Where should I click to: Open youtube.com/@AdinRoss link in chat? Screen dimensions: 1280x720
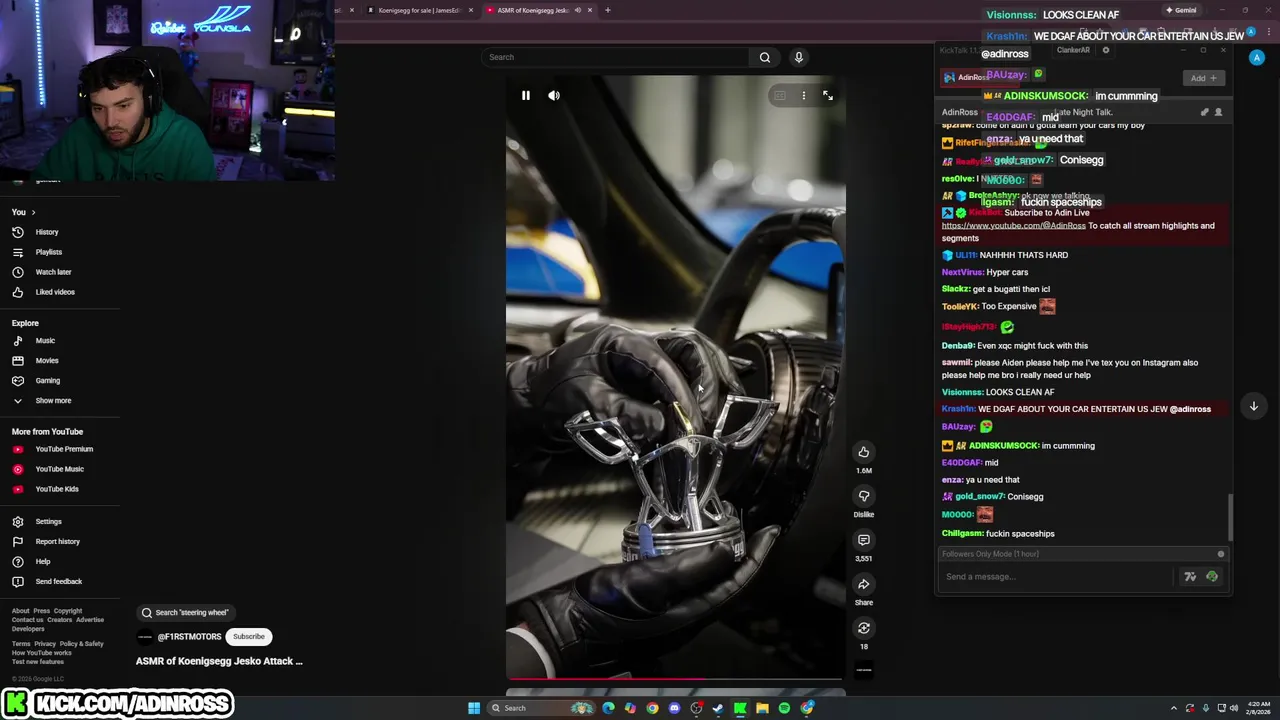1013,226
